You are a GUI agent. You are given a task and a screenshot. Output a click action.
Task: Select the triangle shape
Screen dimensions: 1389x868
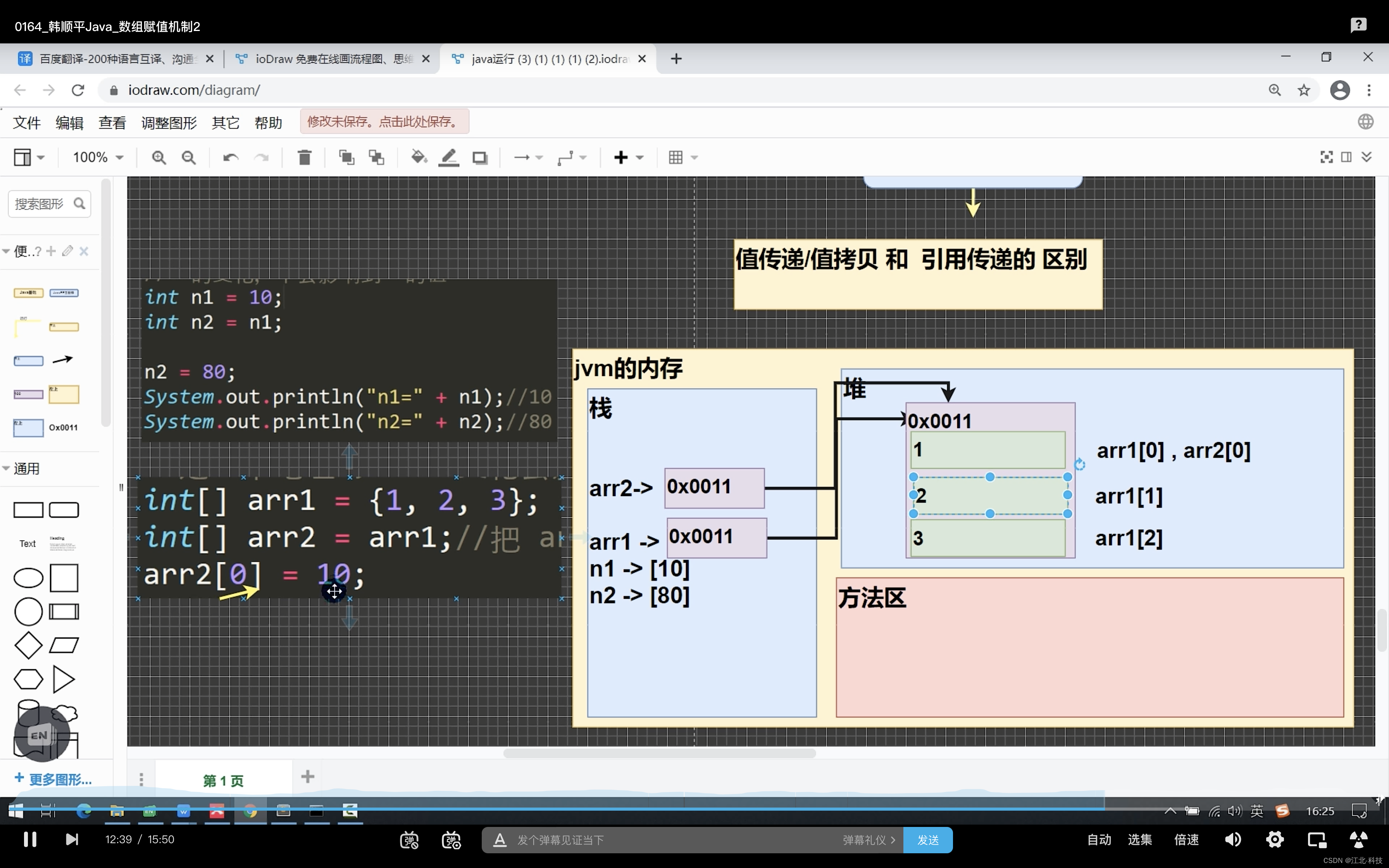pos(64,679)
